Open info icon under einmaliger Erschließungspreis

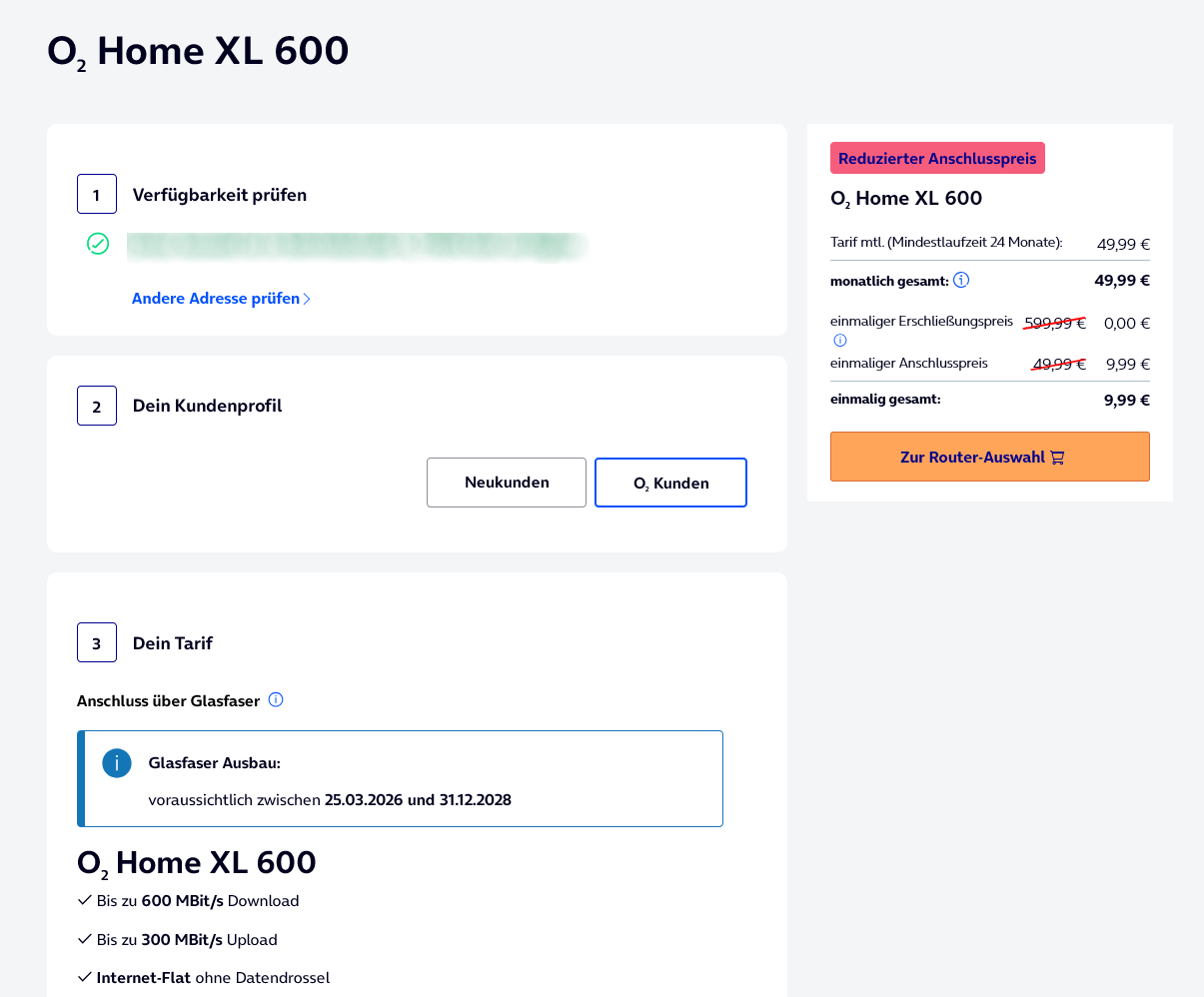click(x=840, y=340)
